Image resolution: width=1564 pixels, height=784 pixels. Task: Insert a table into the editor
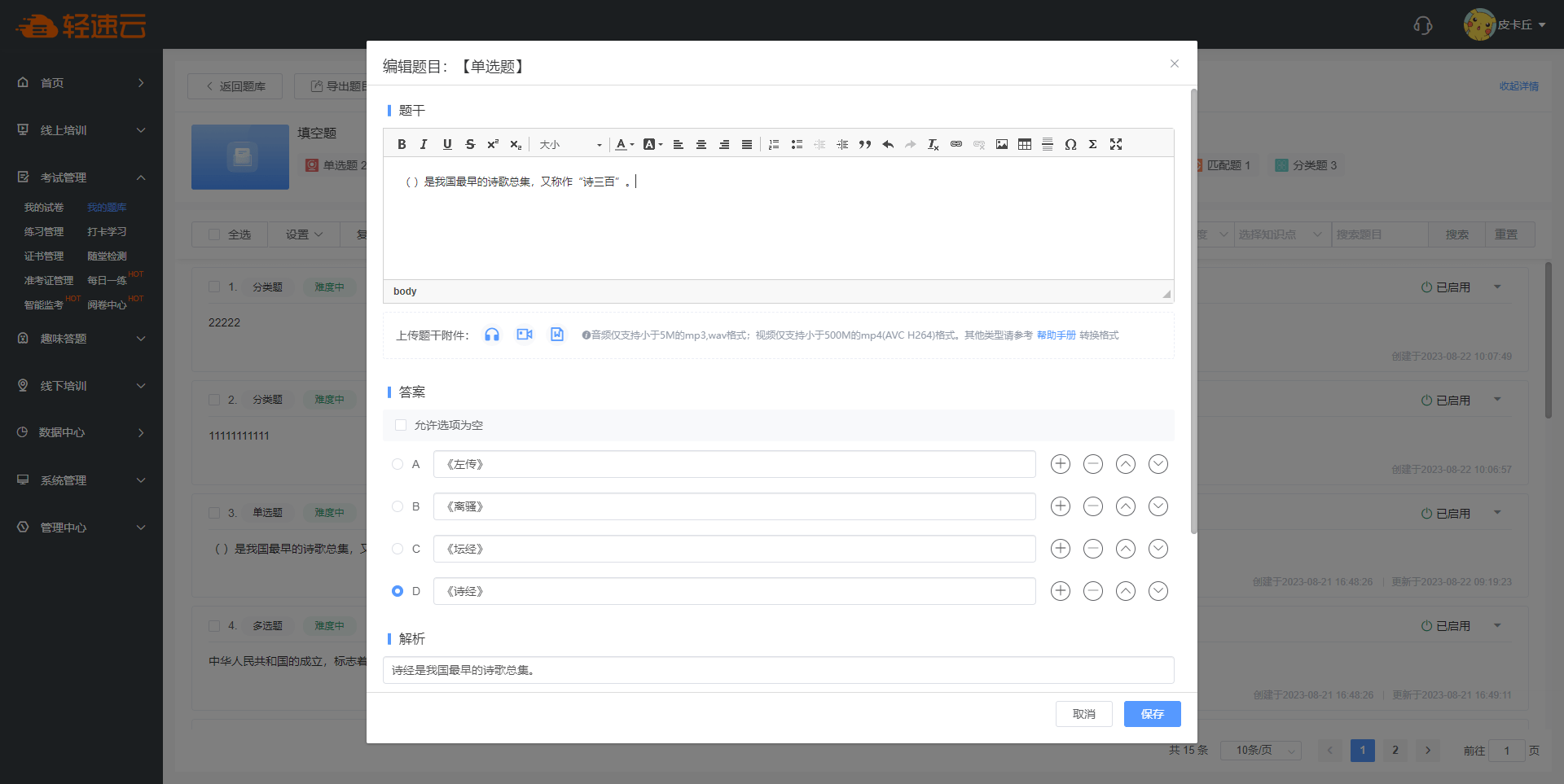click(1025, 144)
